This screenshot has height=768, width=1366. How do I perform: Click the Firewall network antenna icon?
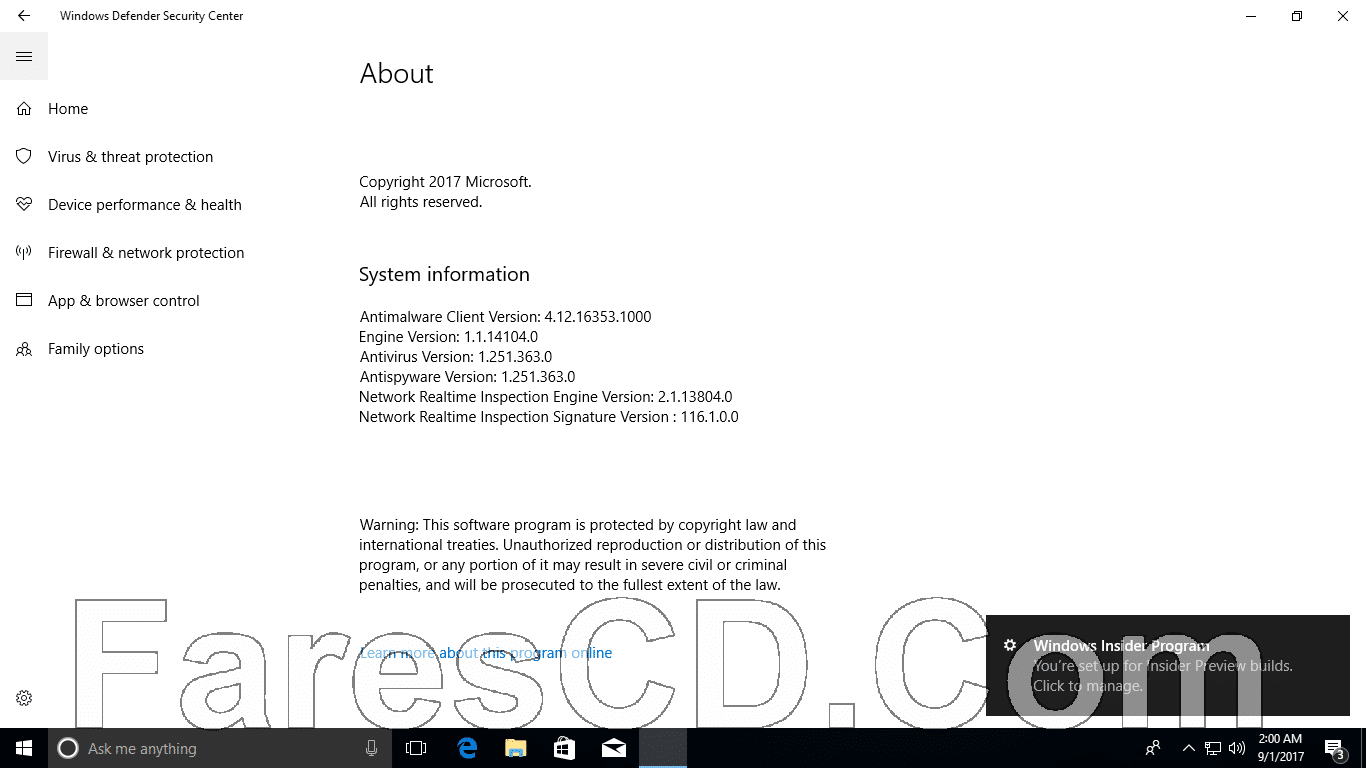24,253
